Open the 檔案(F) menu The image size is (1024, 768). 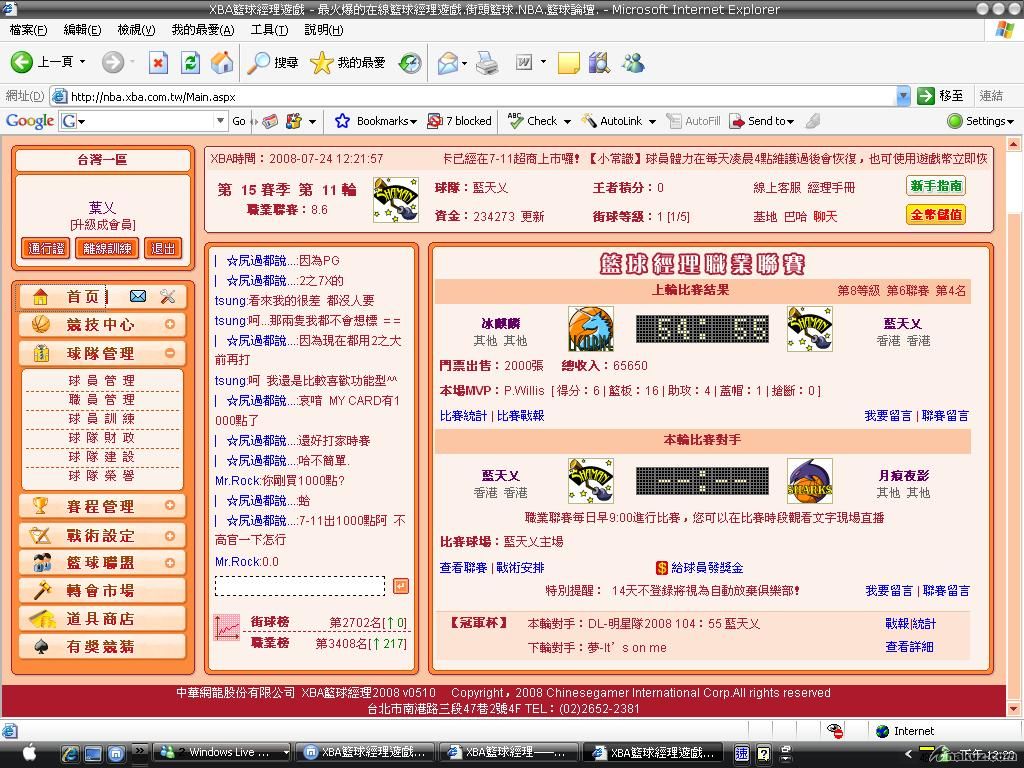(29, 29)
